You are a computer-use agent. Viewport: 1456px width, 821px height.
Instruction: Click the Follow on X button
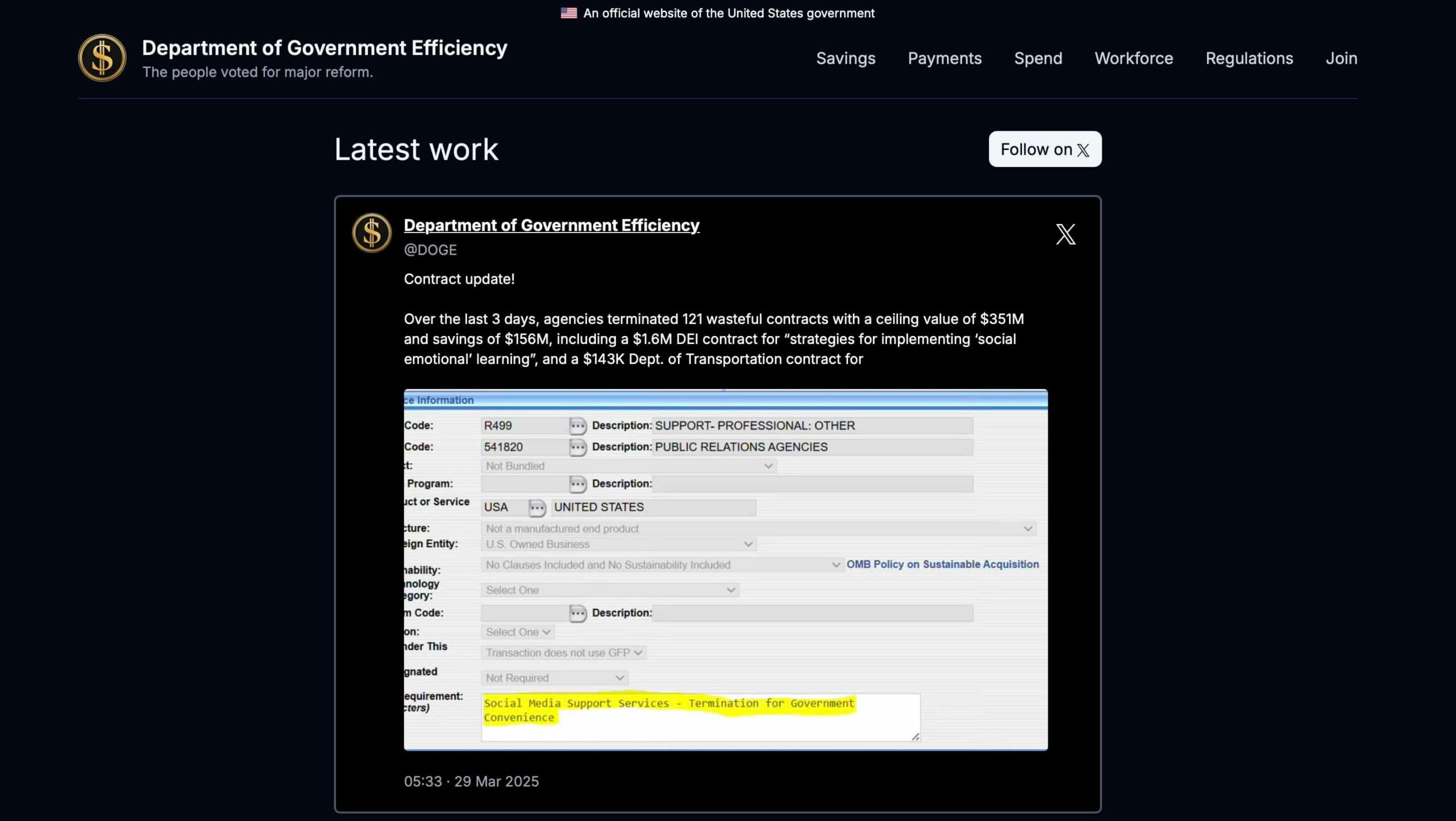click(x=1045, y=149)
